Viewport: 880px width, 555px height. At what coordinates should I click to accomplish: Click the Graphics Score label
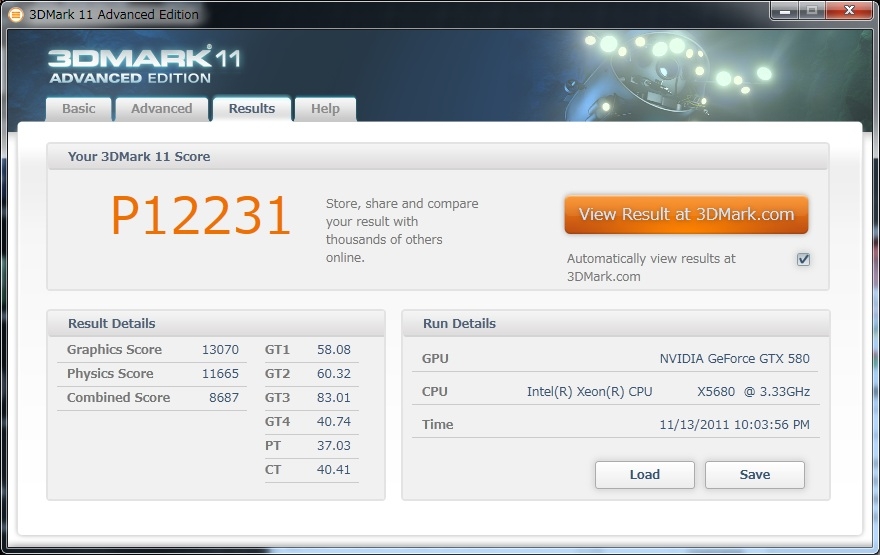[x=114, y=350]
